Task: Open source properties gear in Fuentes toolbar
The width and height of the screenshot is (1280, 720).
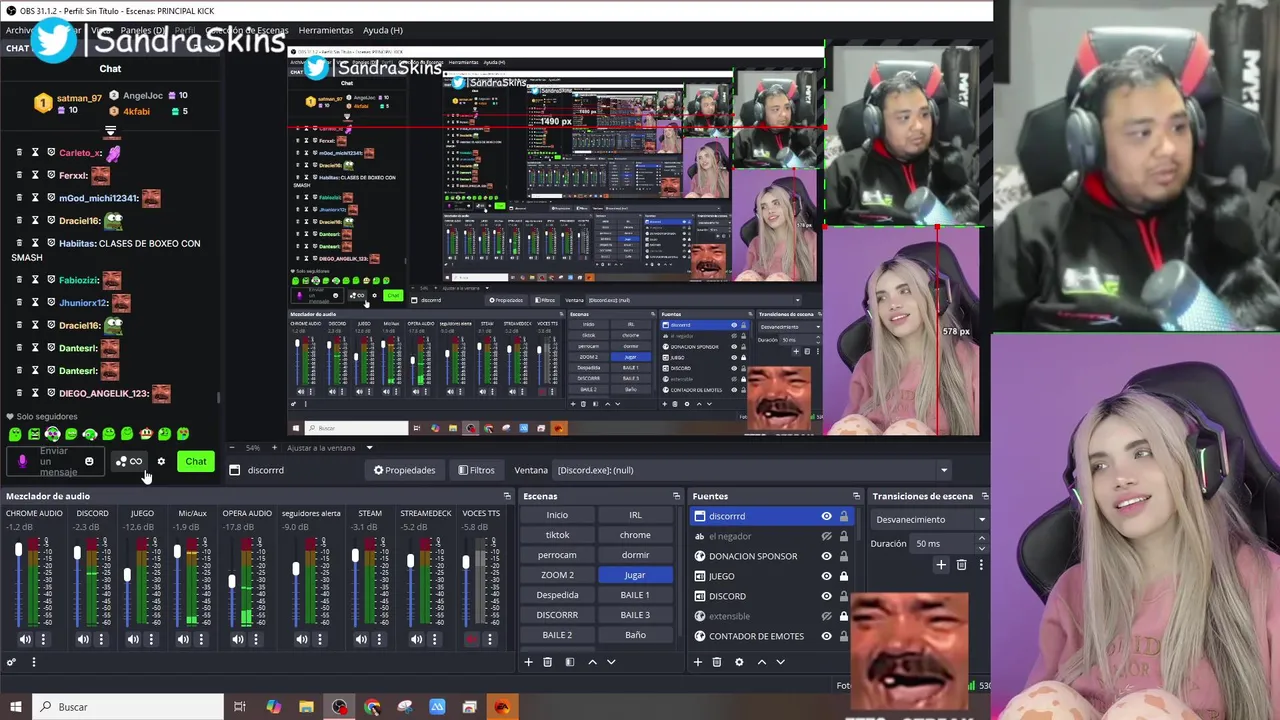Action: click(x=739, y=662)
